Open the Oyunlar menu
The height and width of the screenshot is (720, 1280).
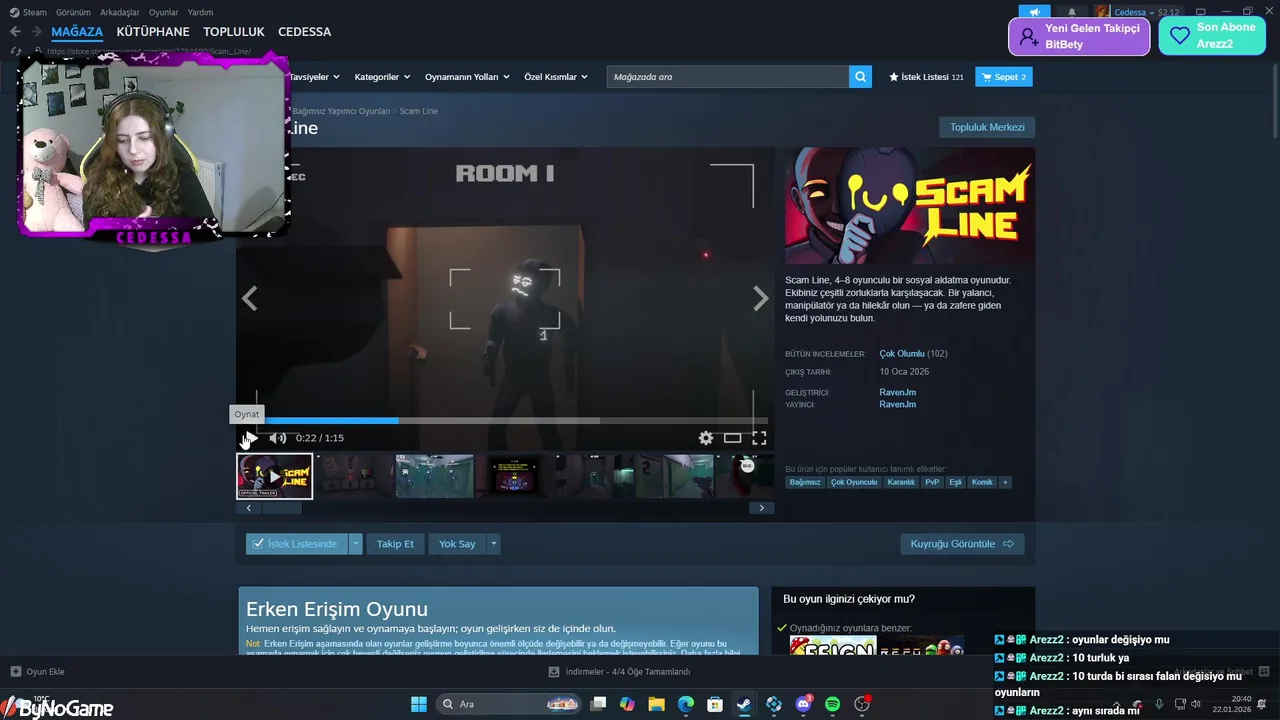(163, 12)
